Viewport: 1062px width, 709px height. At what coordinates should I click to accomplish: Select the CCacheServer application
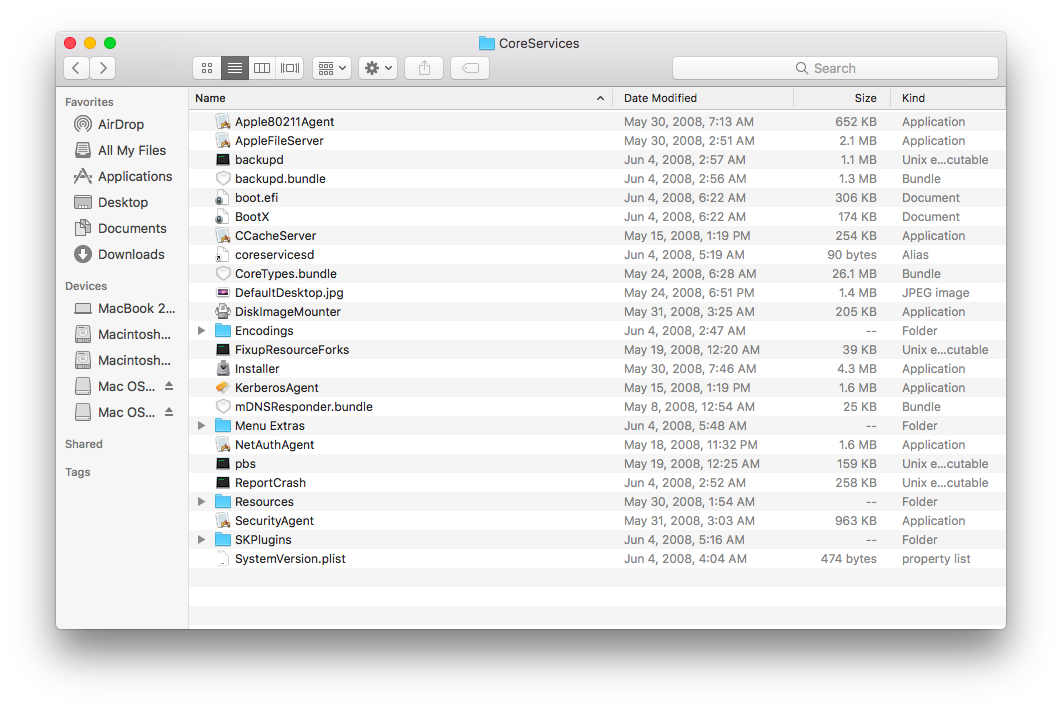pyautogui.click(x=597, y=236)
